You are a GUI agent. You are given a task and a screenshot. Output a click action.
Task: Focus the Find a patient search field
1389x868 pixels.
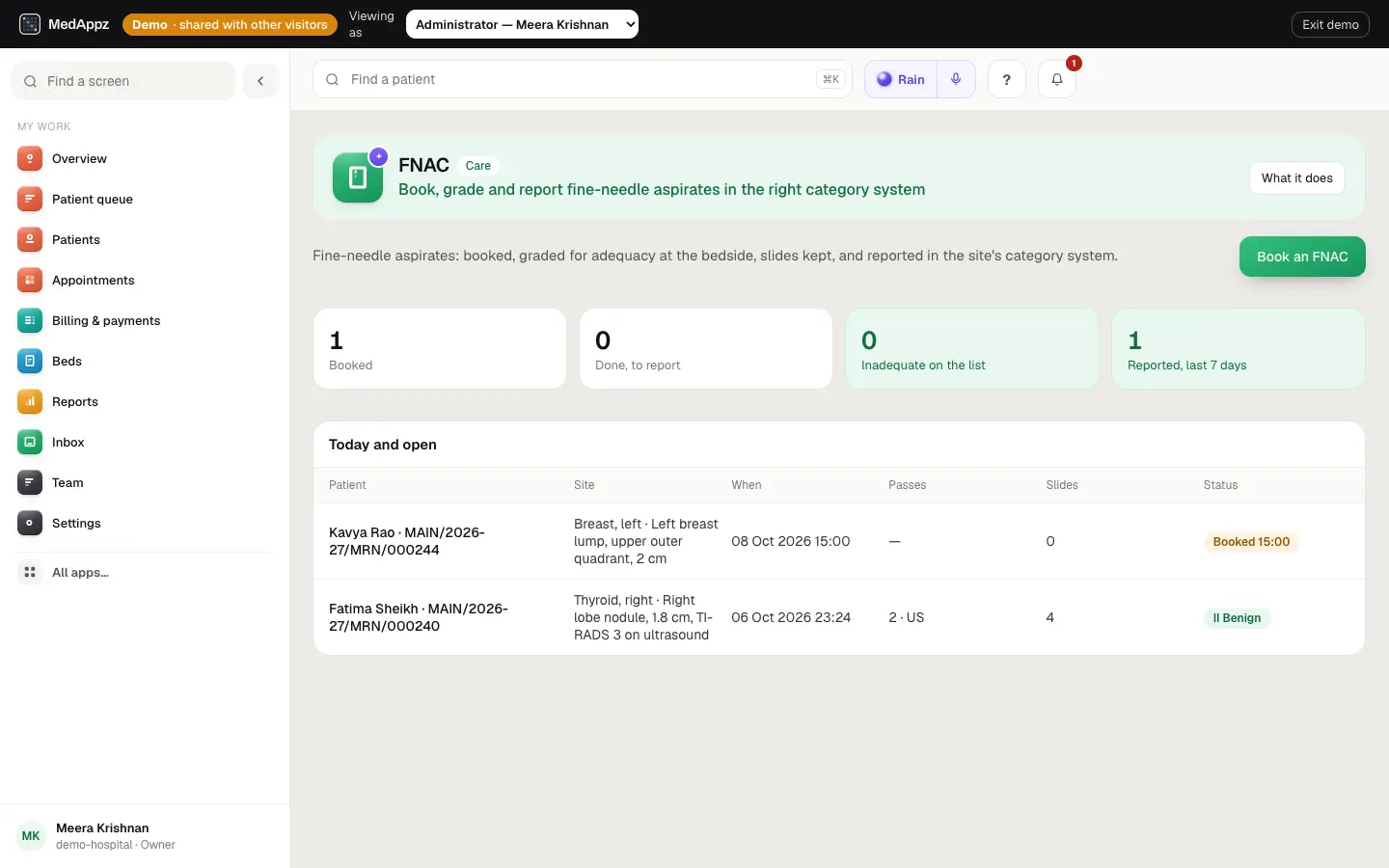pos(583,79)
